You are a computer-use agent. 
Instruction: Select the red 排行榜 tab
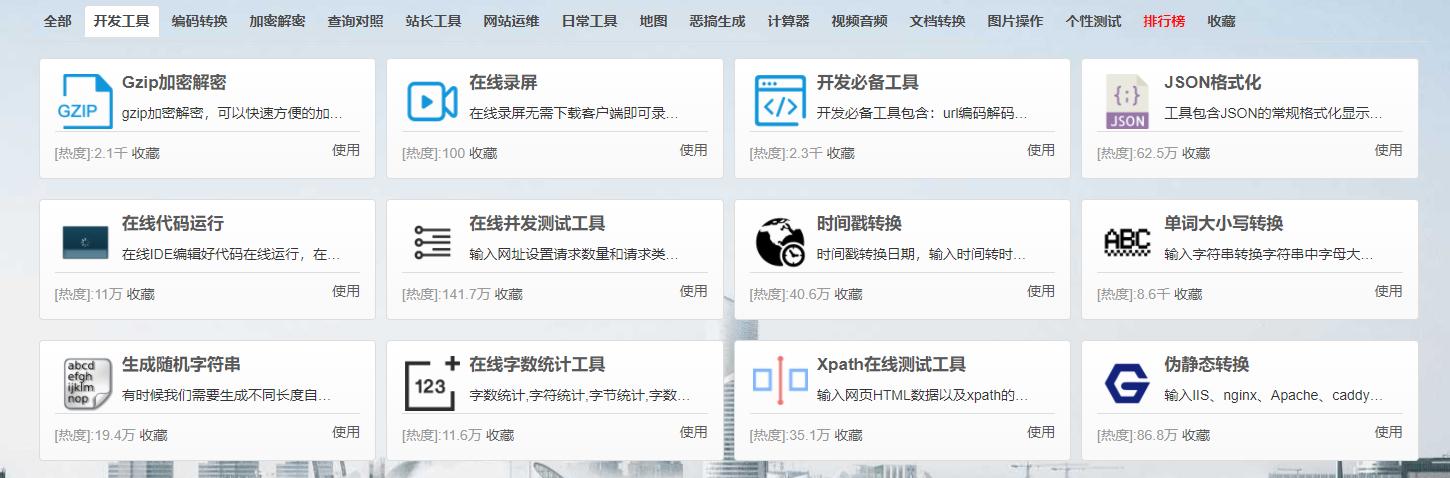point(1164,21)
